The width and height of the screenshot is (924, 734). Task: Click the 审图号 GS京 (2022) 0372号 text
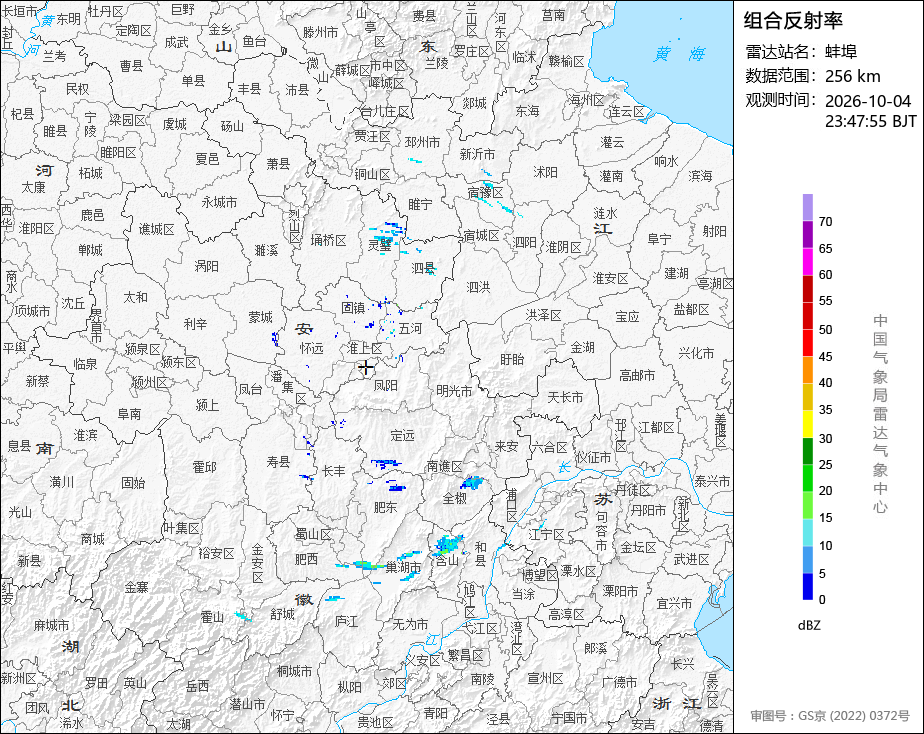click(830, 716)
